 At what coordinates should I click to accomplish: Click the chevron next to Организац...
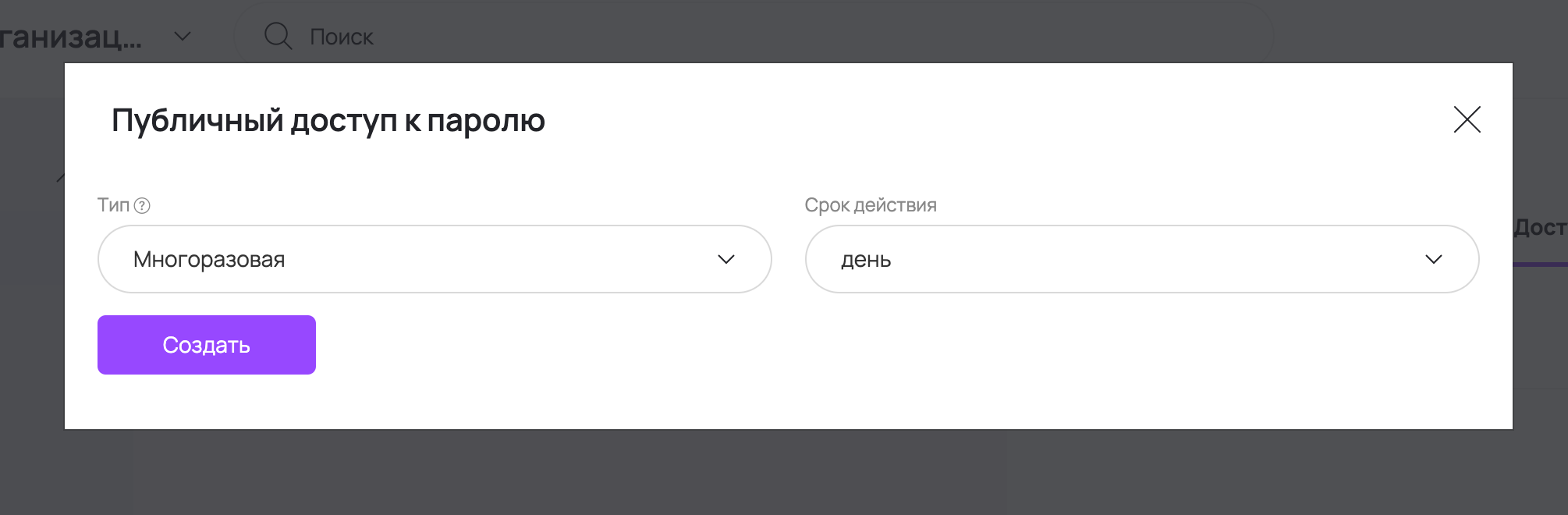click(183, 36)
